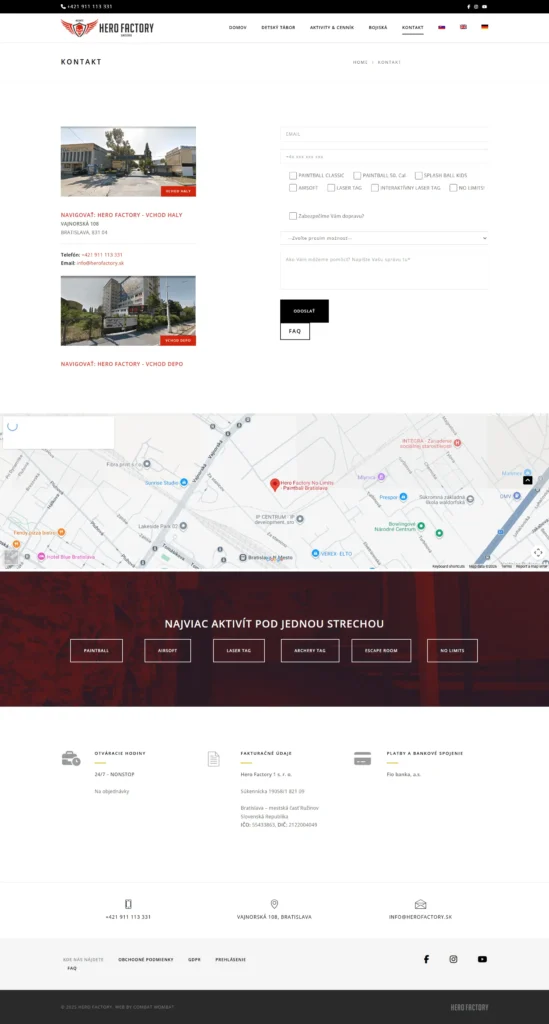549x1024 pixels.
Task: Open Facebook from the footer
Action: pyautogui.click(x=426, y=959)
